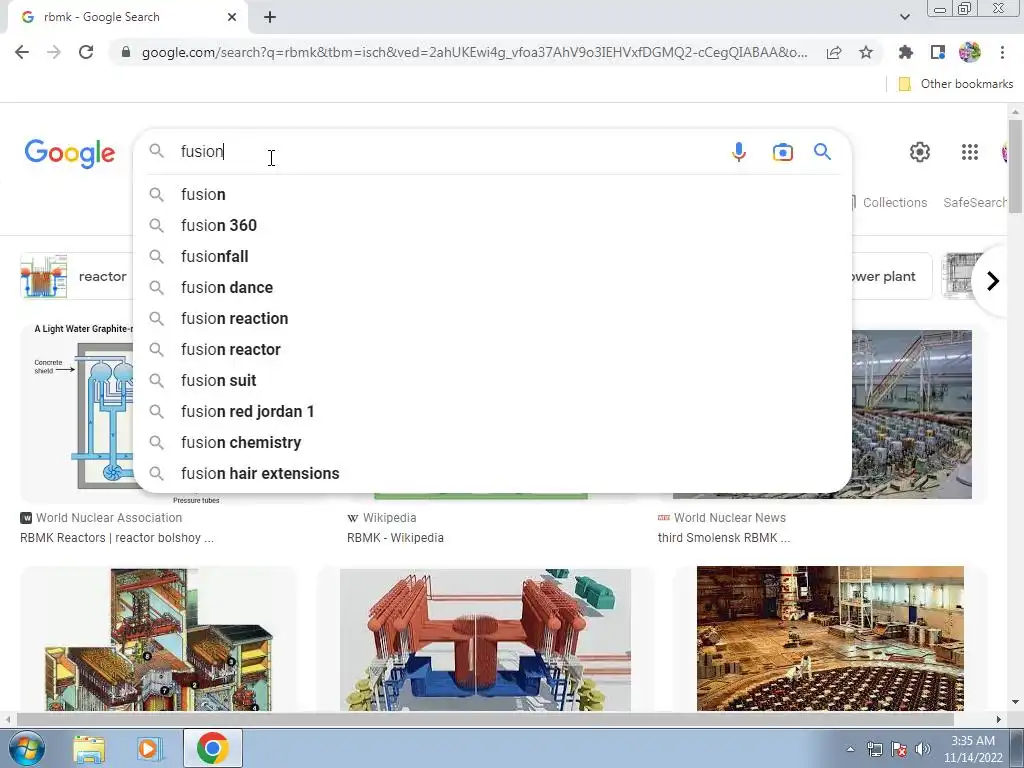Choose suggestion 'fusion hair extensions'
This screenshot has width=1024, height=768.
[492, 473]
